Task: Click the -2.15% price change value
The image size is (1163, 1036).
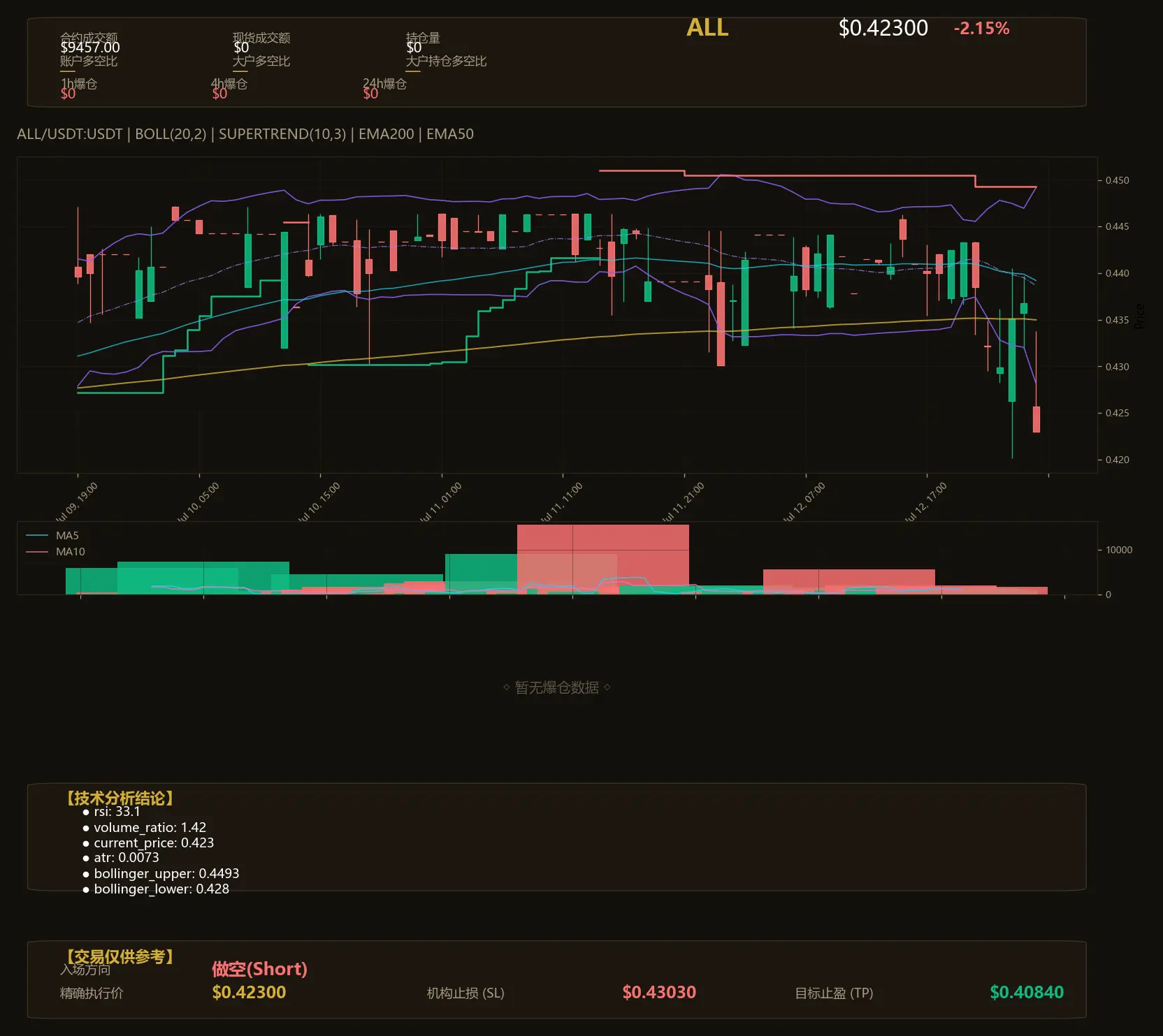Action: point(982,29)
